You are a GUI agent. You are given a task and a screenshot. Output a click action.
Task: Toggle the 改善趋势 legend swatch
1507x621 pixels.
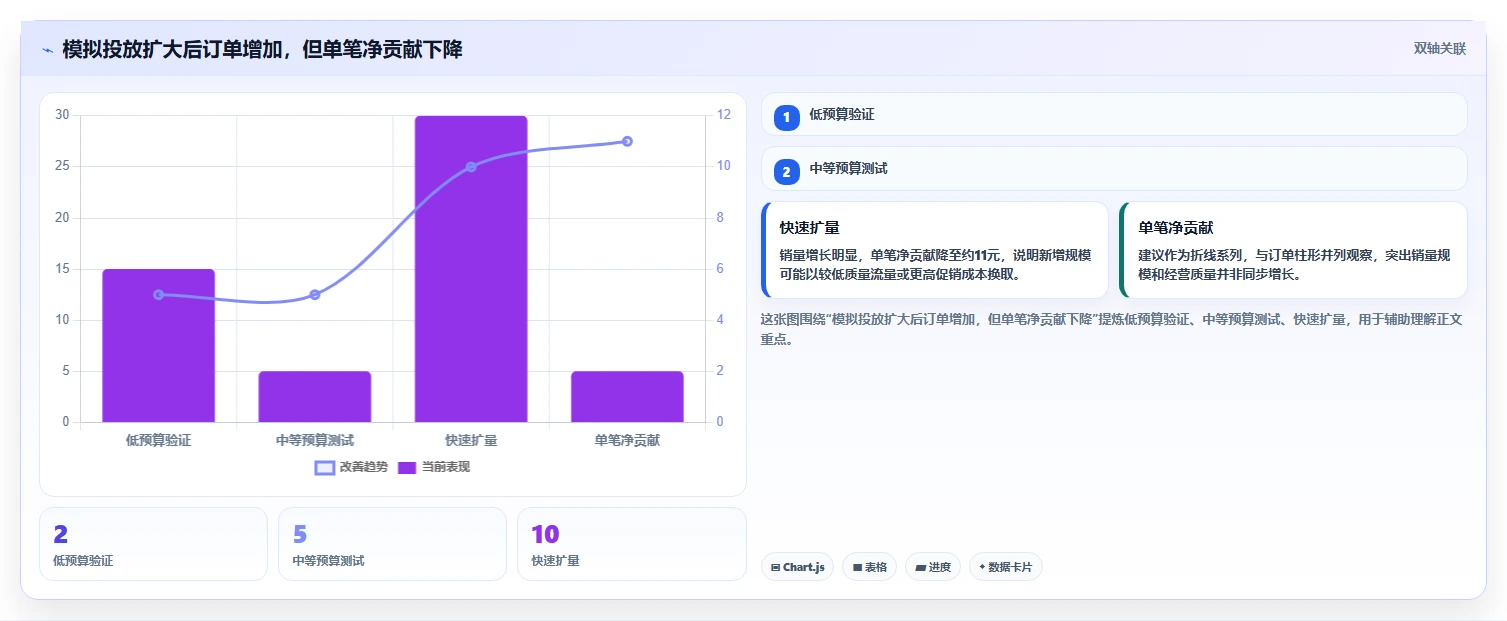325,467
